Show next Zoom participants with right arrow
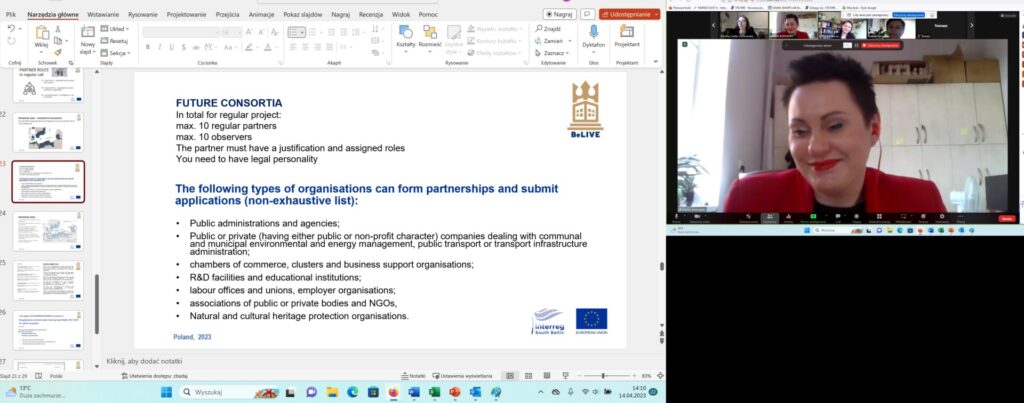Screen dimensions: 1024x403 (971, 25)
